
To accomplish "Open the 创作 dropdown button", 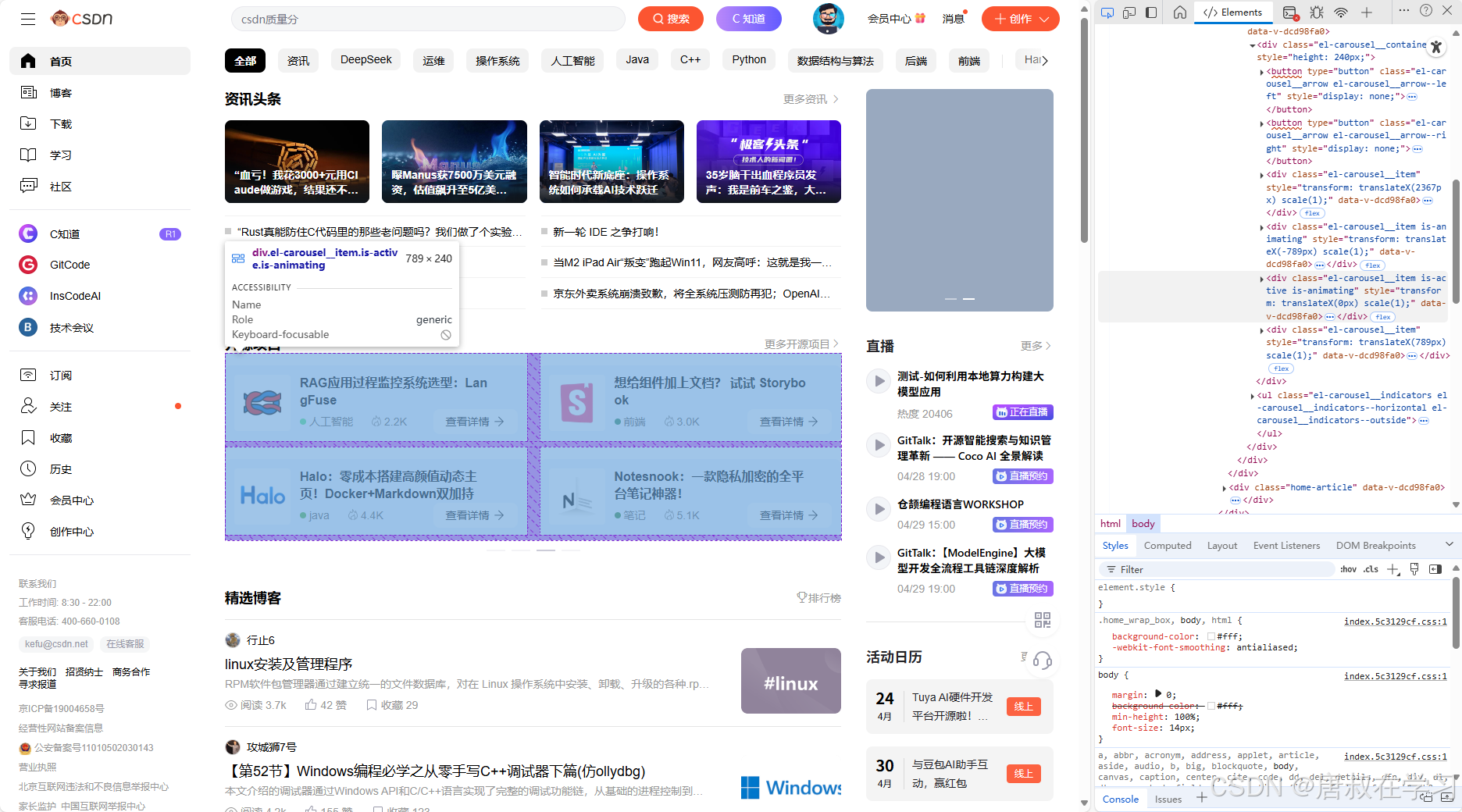I will tap(1020, 19).
